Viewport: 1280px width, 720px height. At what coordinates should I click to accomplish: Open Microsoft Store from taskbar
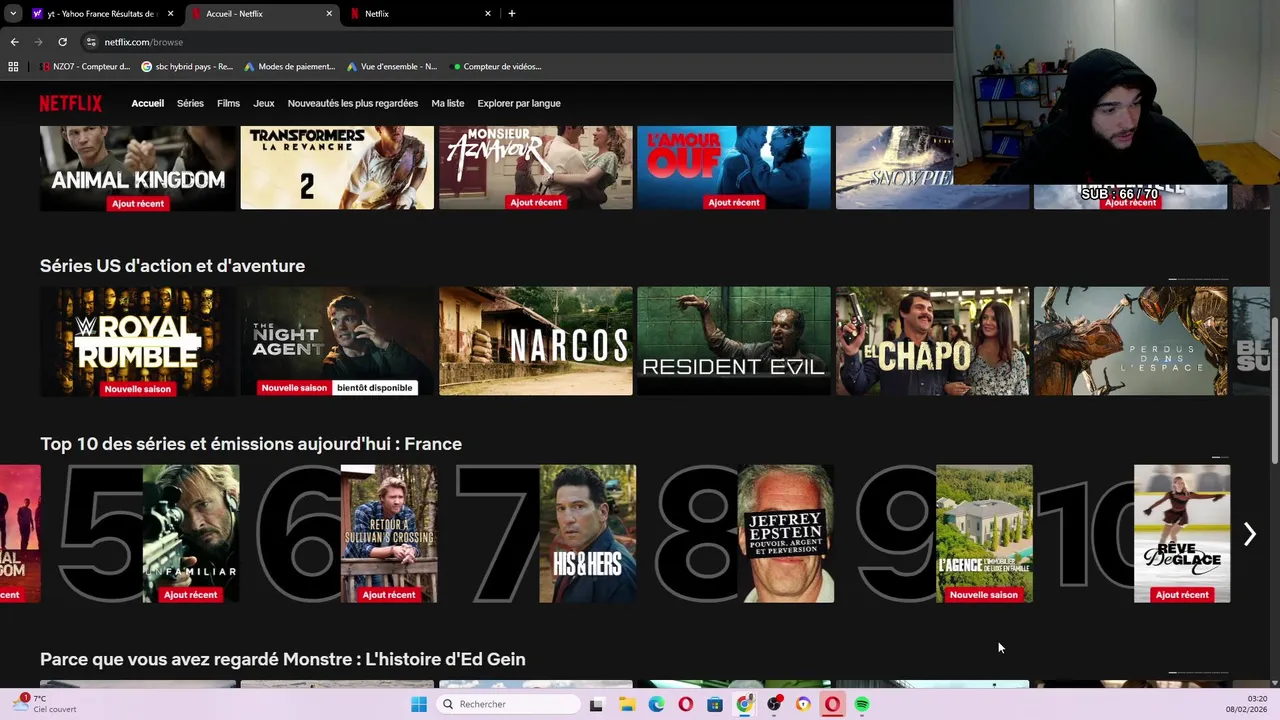715,704
